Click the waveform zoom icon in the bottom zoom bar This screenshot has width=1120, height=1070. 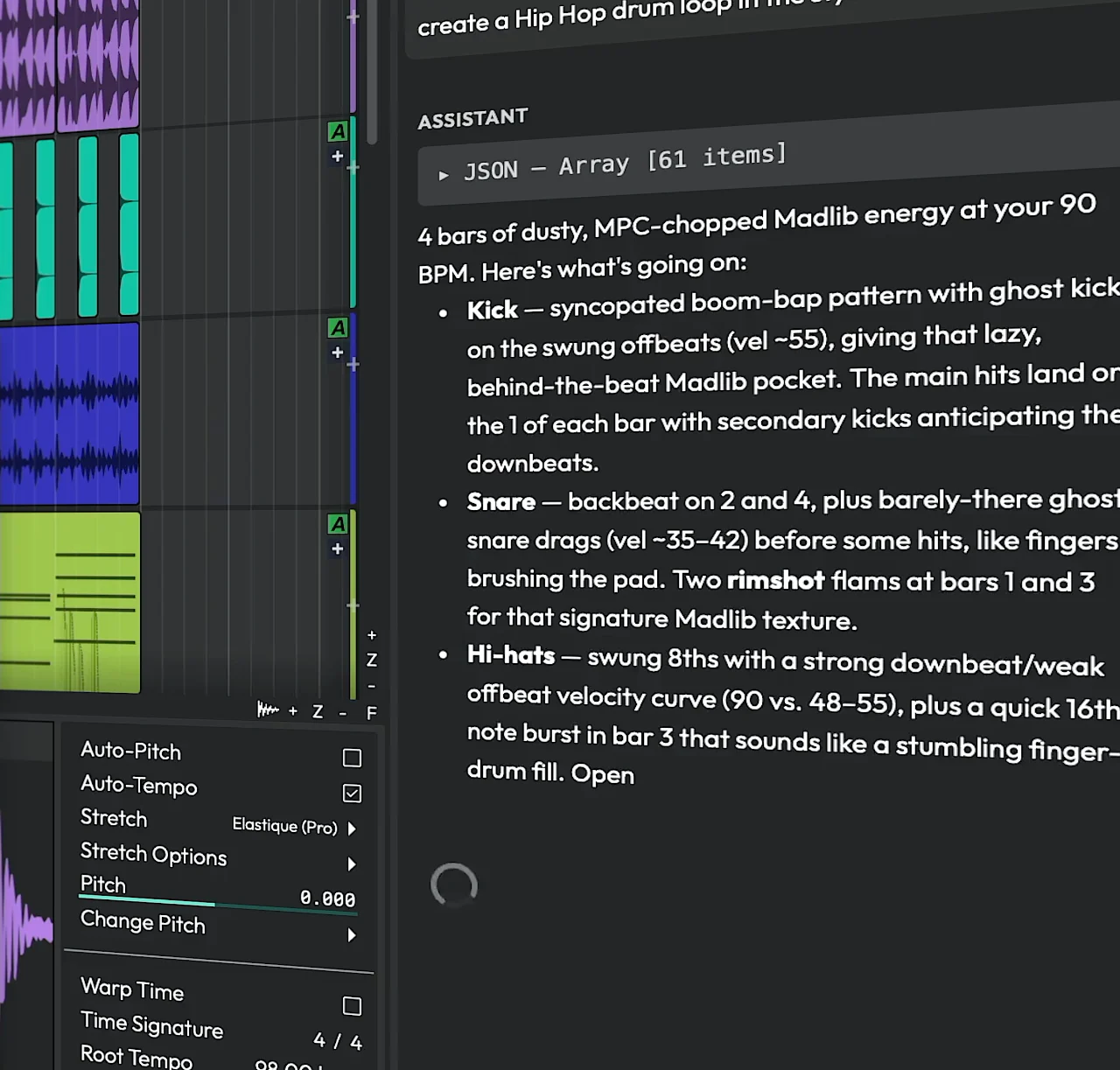[x=268, y=710]
